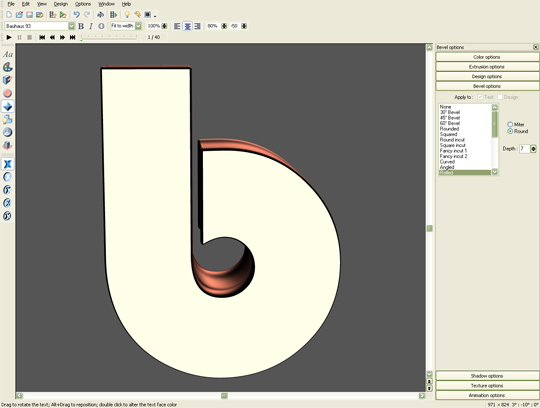Pause the animation
The width and height of the screenshot is (540, 408).
[19, 37]
